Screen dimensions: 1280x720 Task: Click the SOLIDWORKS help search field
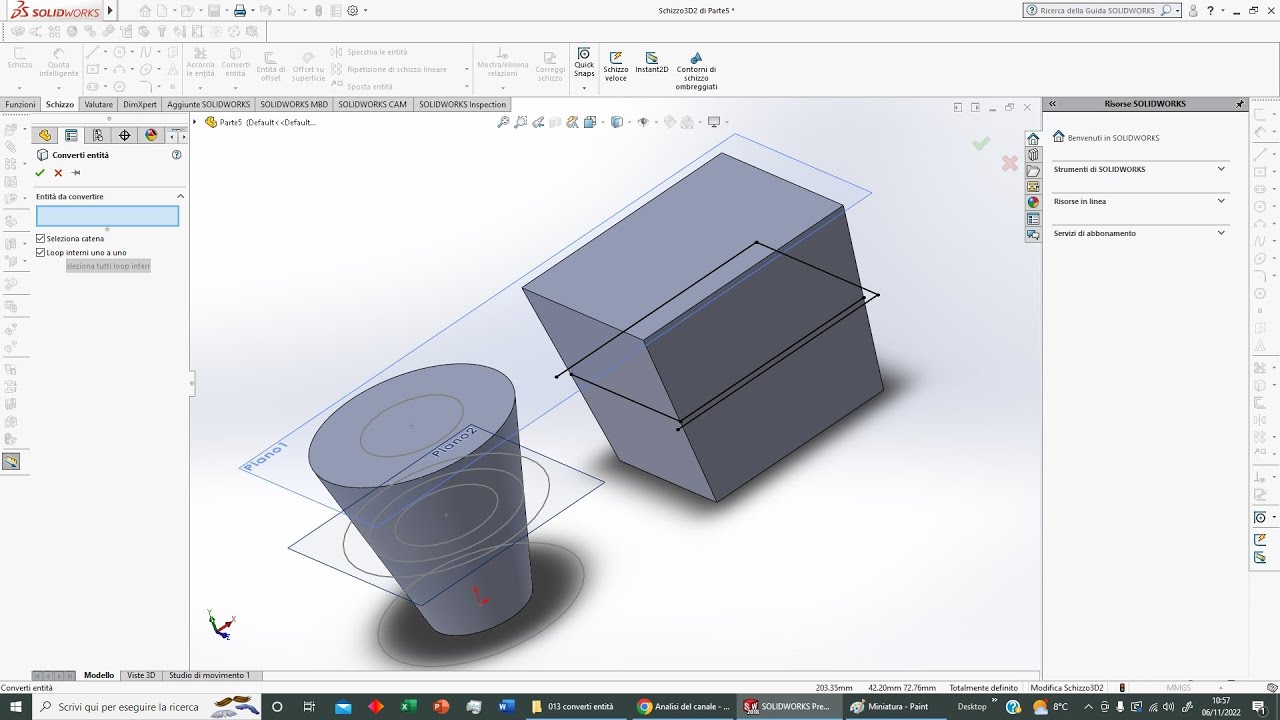[x=1097, y=10]
